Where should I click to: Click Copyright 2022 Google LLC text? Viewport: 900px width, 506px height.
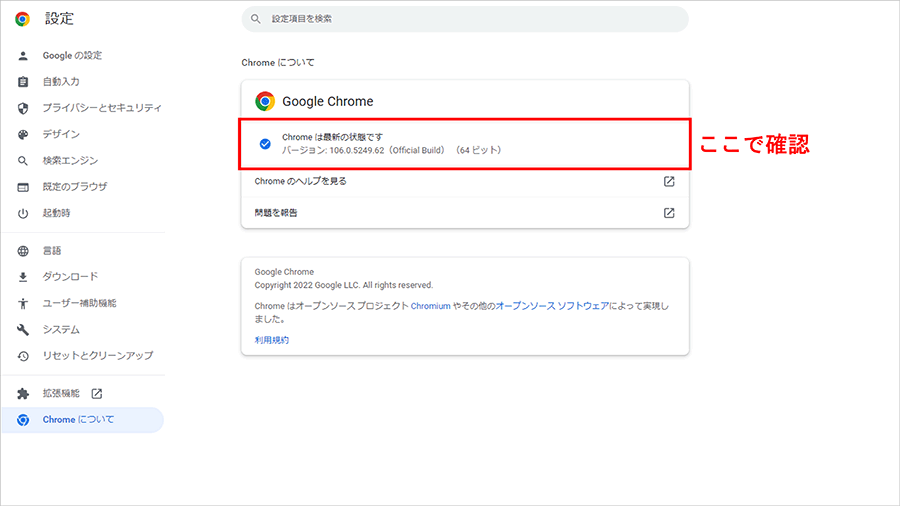click(344, 285)
